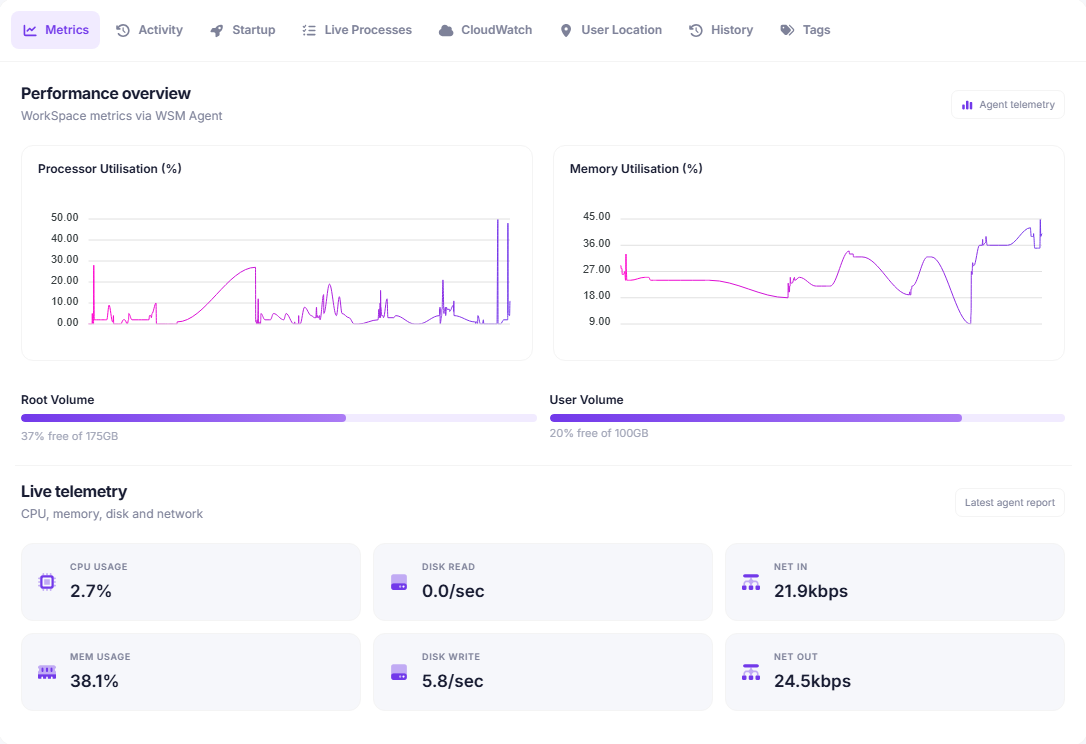Image resolution: width=1086 pixels, height=744 pixels.
Task: Click the Root Volume label
Action: [57, 400]
